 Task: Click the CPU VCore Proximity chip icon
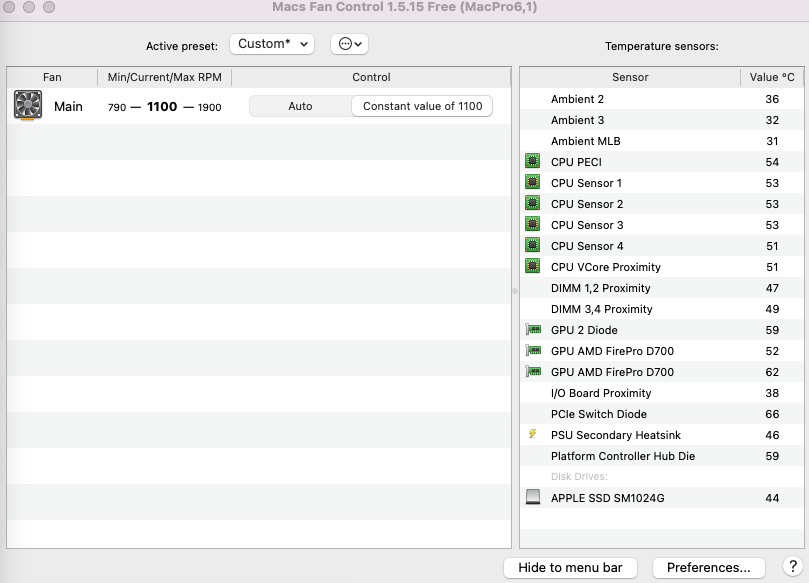532,266
